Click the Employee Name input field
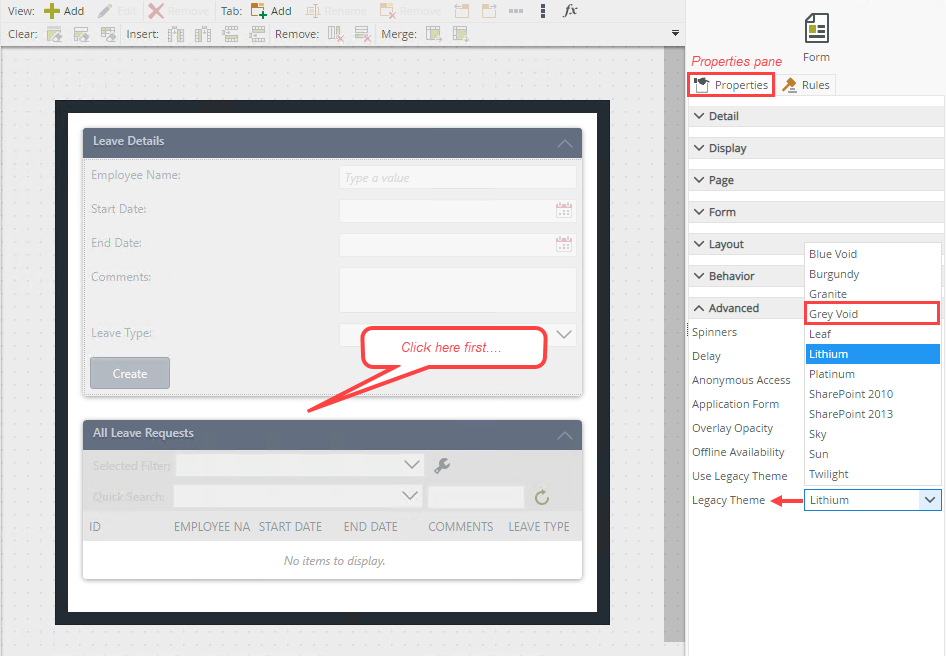 click(457, 178)
